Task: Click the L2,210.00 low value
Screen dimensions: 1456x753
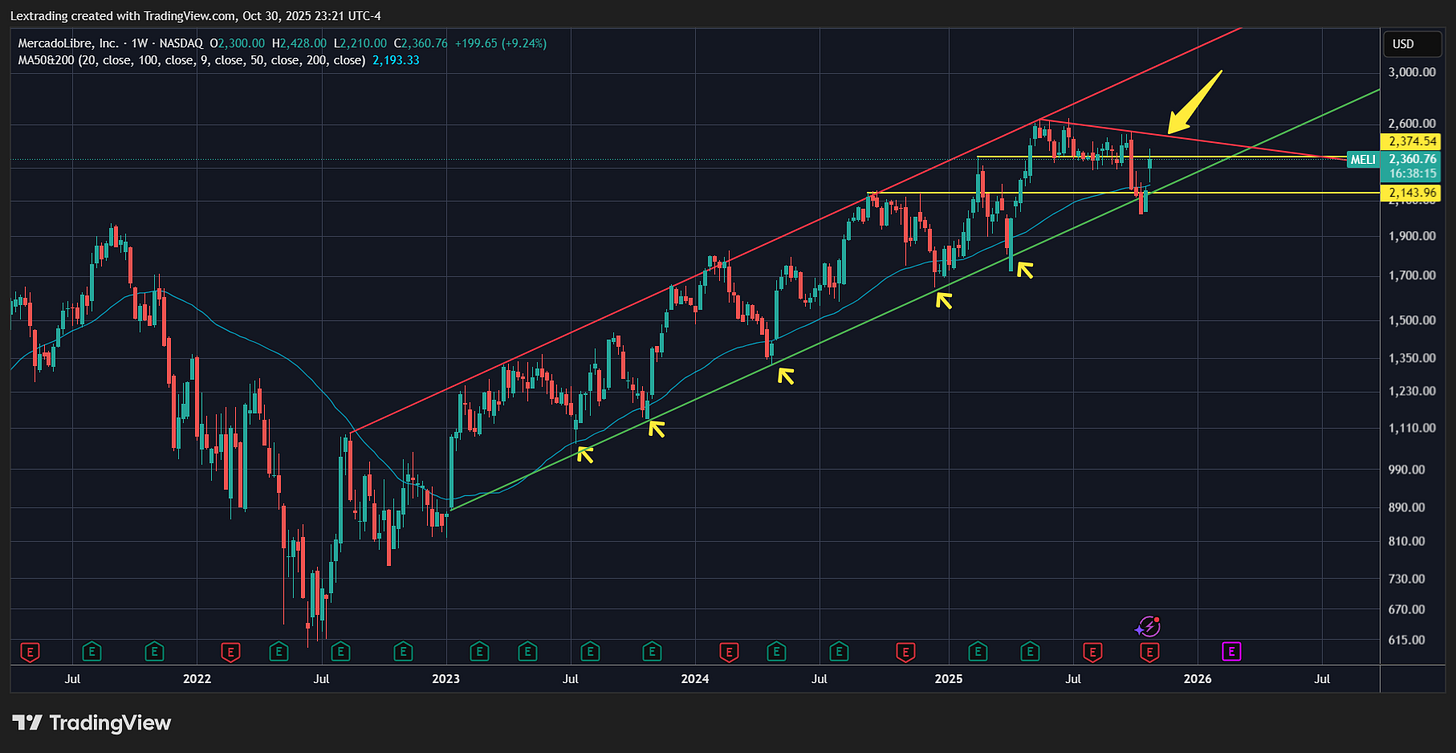Action: 361,44
